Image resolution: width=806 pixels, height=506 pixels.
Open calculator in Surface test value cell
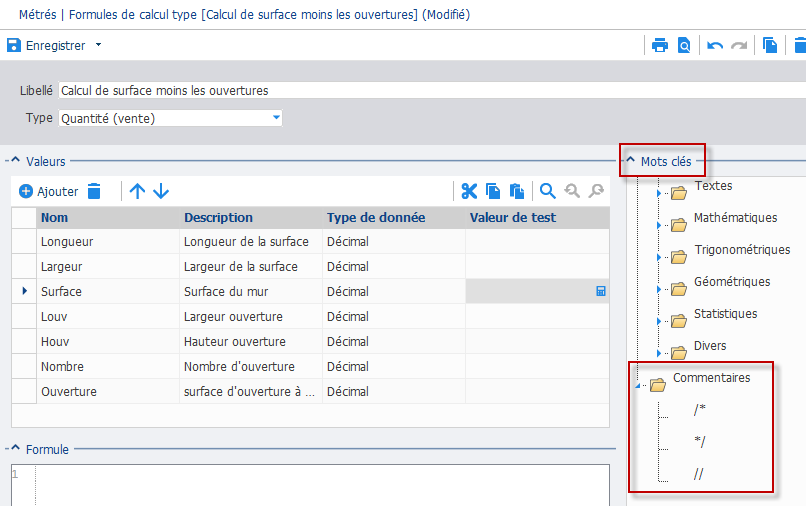coord(600,291)
